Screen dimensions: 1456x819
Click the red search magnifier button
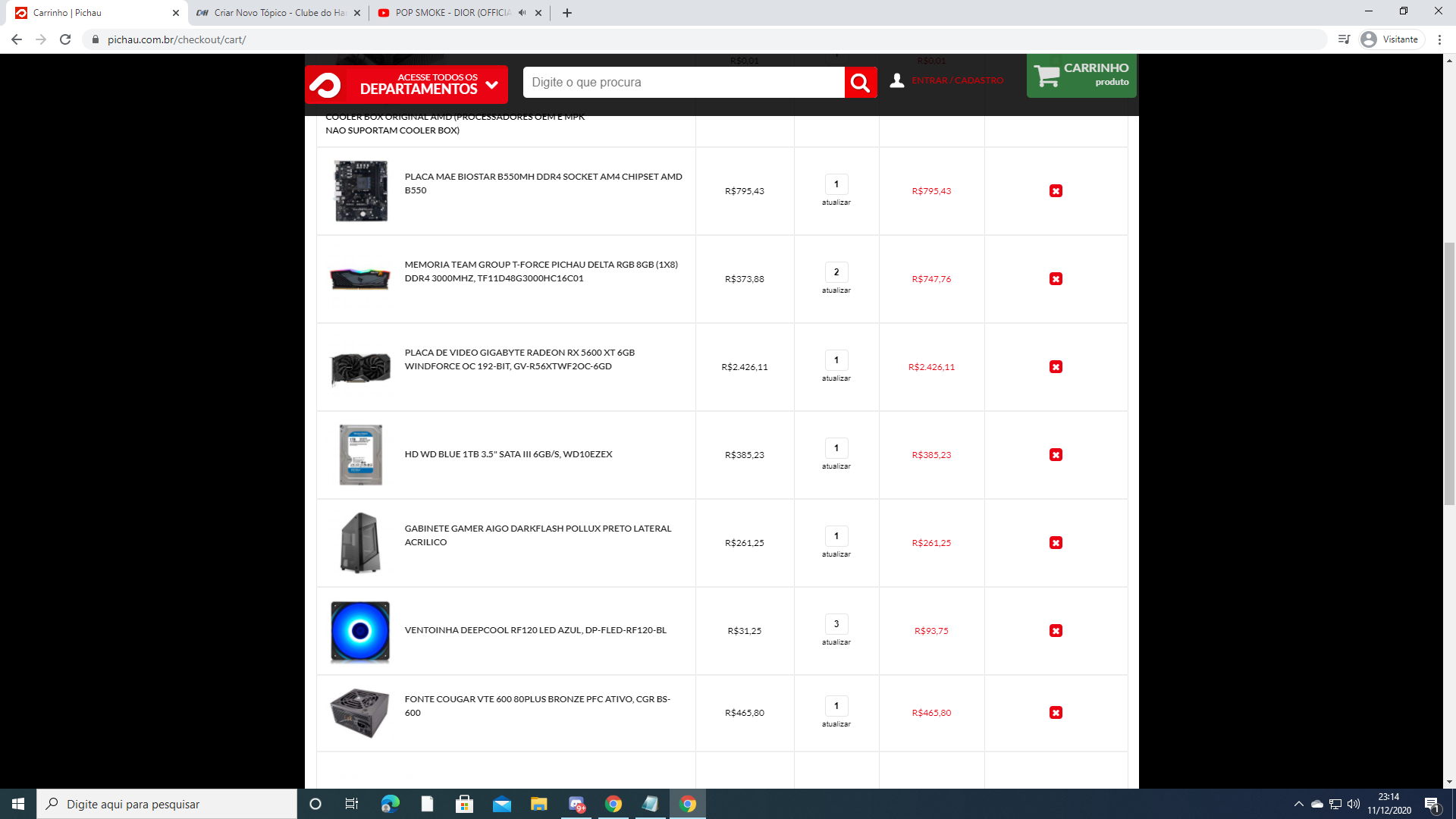point(861,83)
